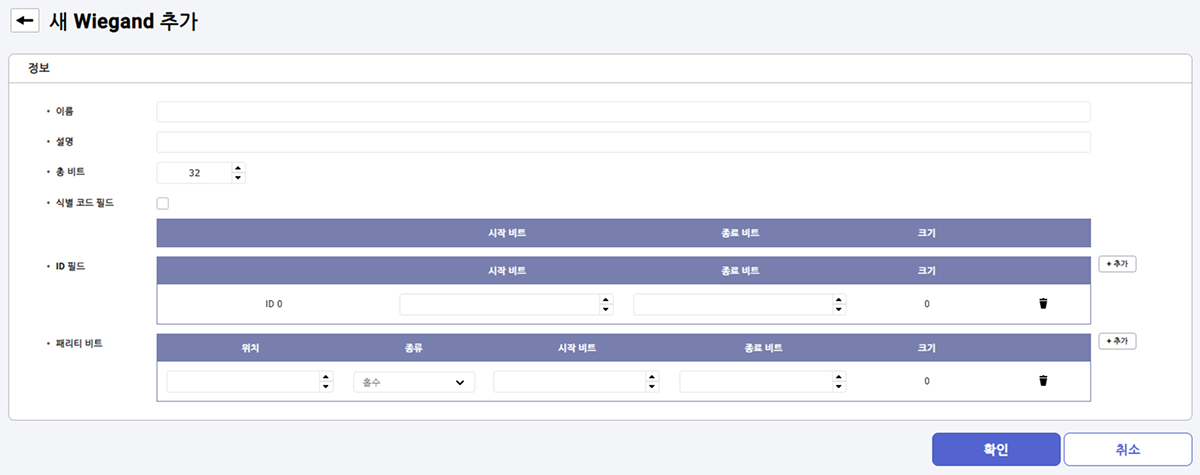Delete the parity bit row
The width and height of the screenshot is (1200, 475).
1043,381
